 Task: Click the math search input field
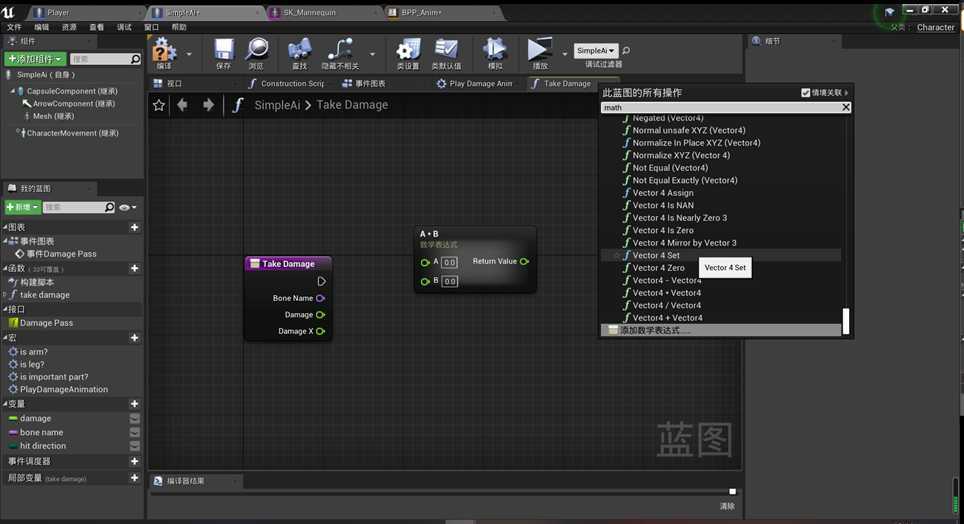pyautogui.click(x=721, y=108)
